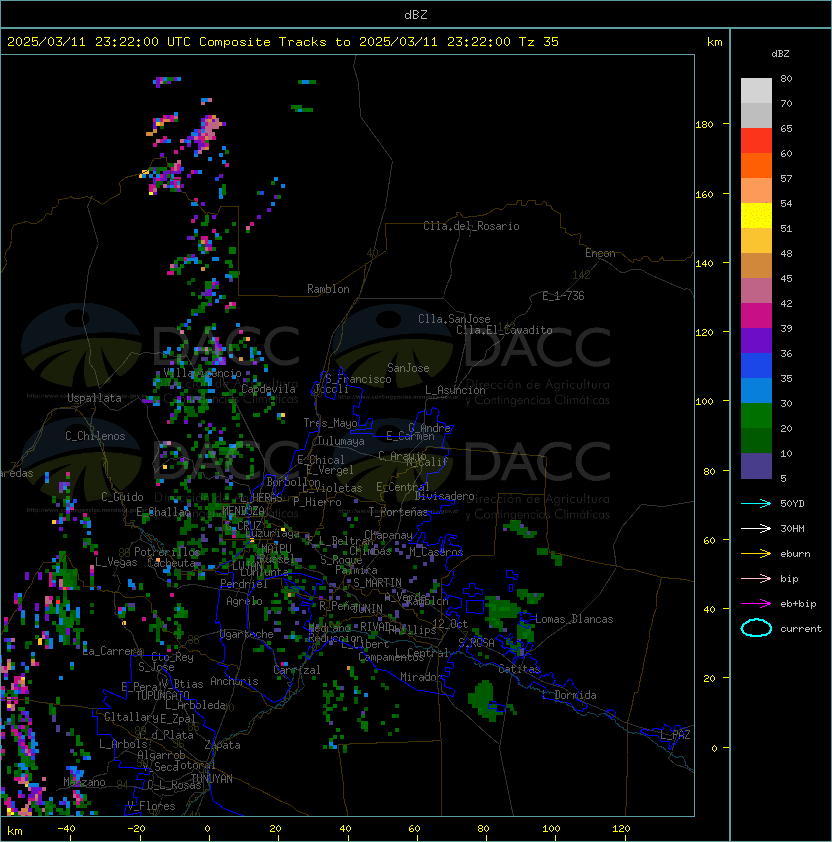This screenshot has width=832, height=842.
Task: Click the Uspallata place label
Action: pyautogui.click(x=94, y=398)
